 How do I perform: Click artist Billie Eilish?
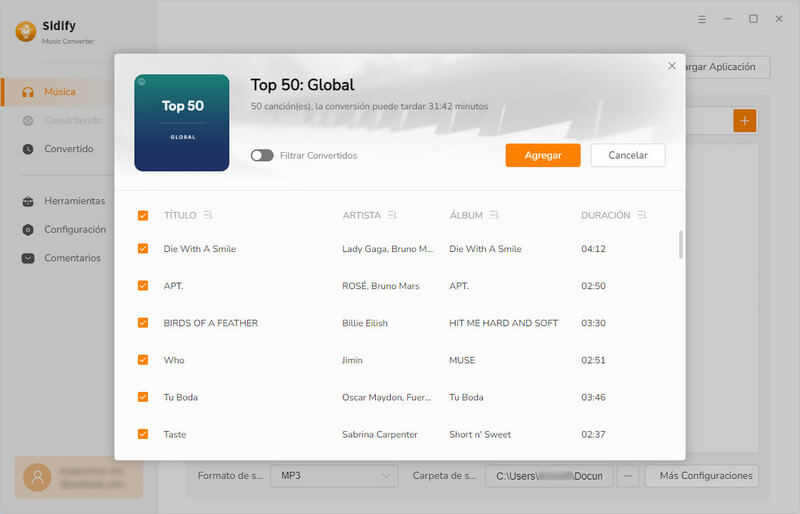point(365,323)
